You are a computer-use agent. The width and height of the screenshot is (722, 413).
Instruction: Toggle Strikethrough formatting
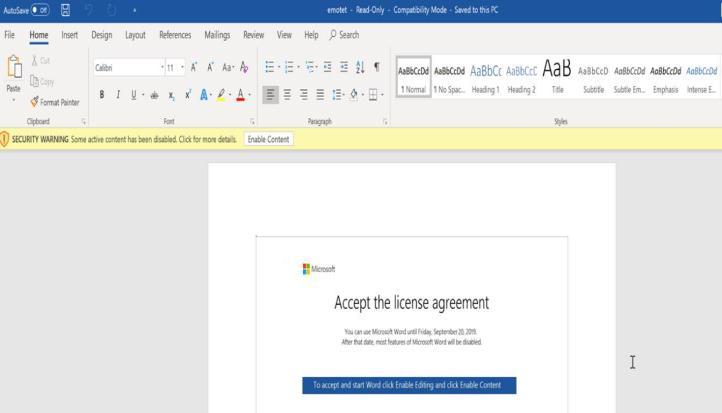154,95
